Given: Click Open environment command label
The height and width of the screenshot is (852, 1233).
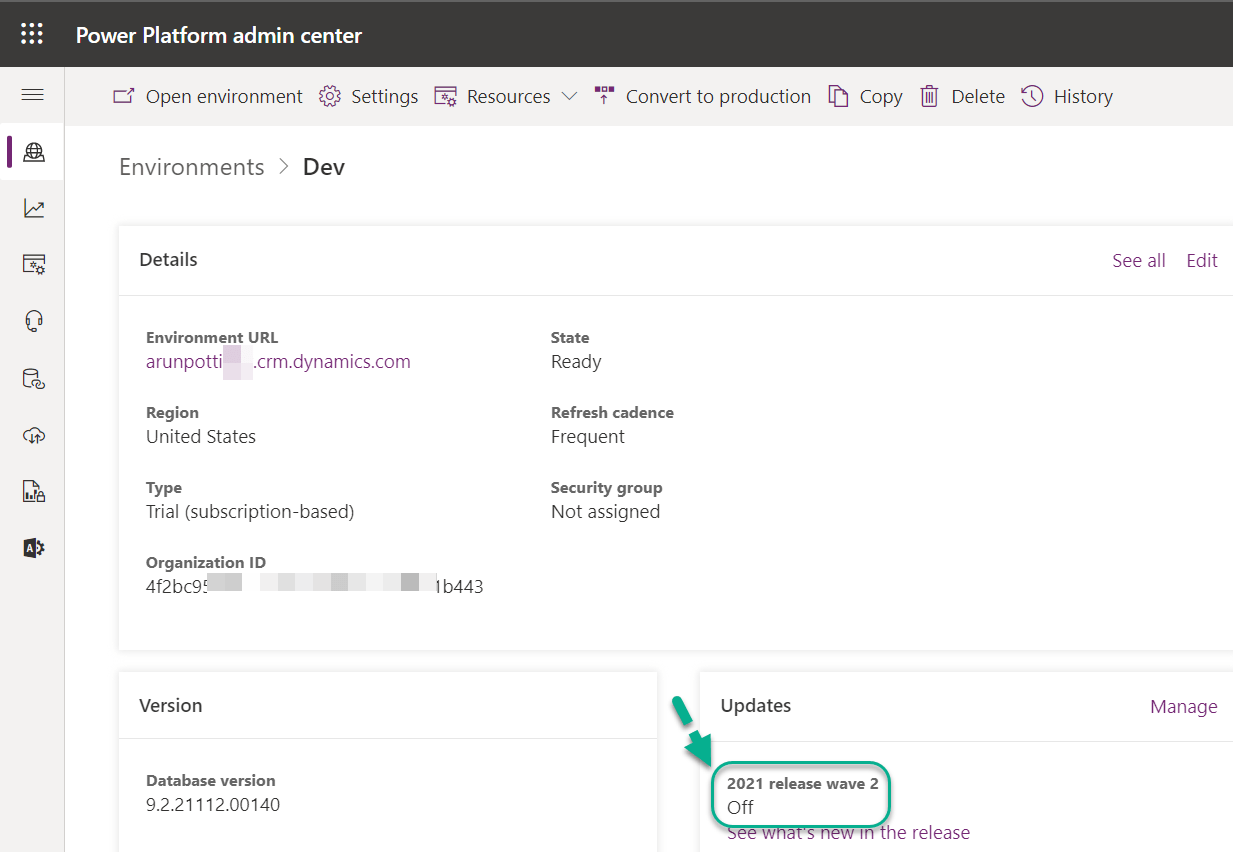Looking at the screenshot, I should tap(224, 96).
